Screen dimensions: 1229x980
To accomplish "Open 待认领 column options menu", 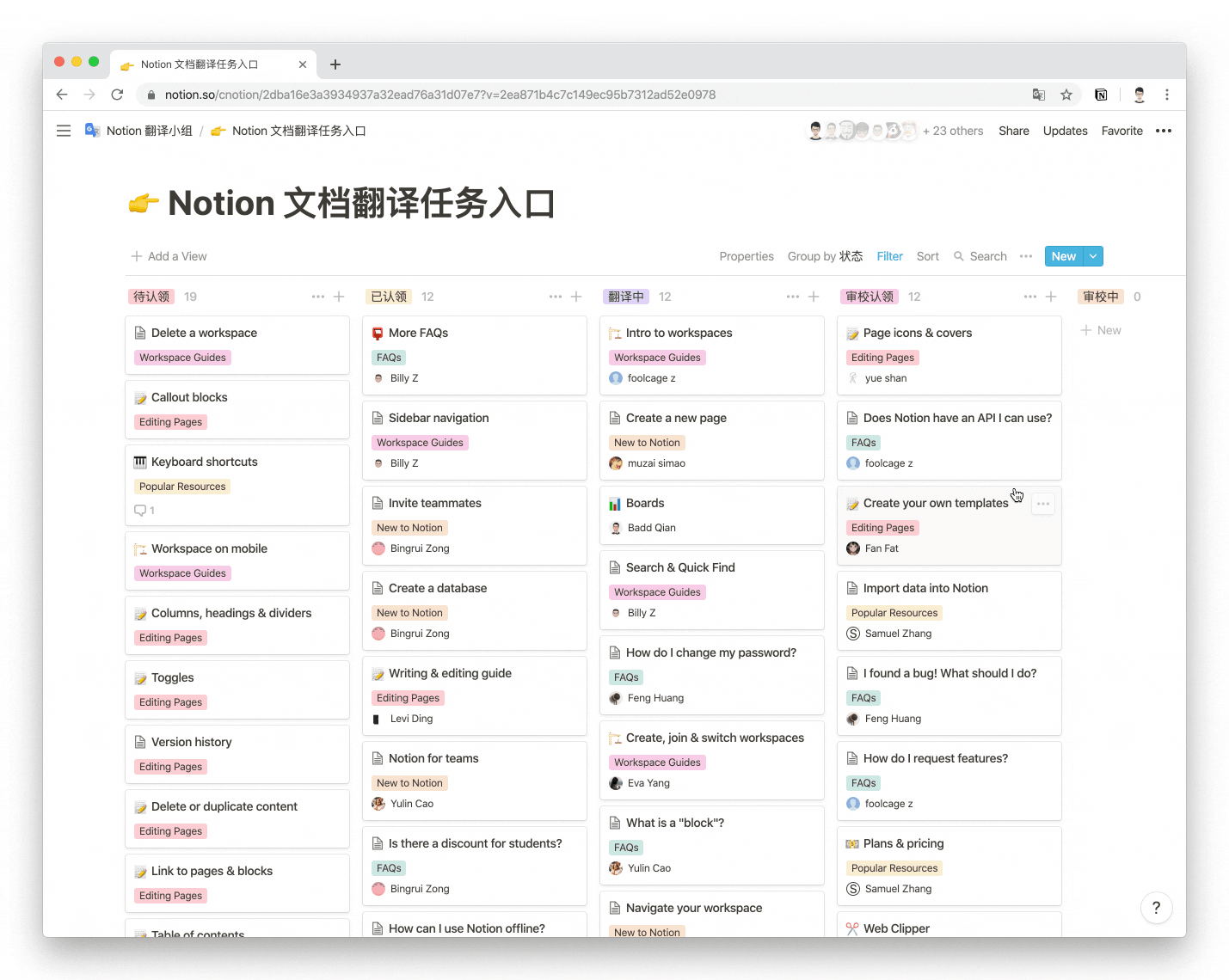I will 318,297.
